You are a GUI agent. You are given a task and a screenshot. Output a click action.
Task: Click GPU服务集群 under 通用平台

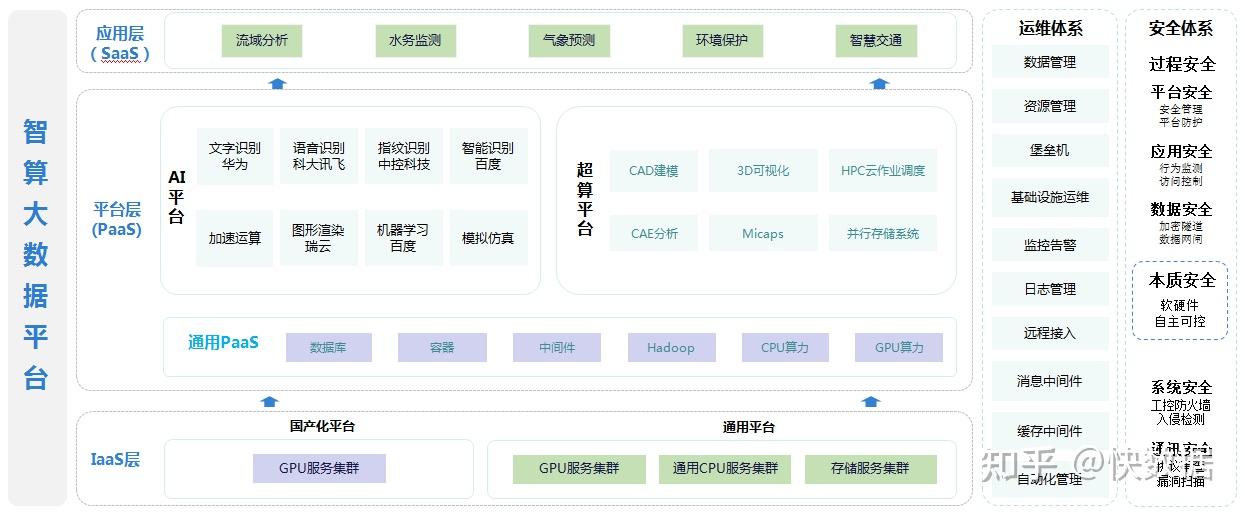click(x=579, y=469)
